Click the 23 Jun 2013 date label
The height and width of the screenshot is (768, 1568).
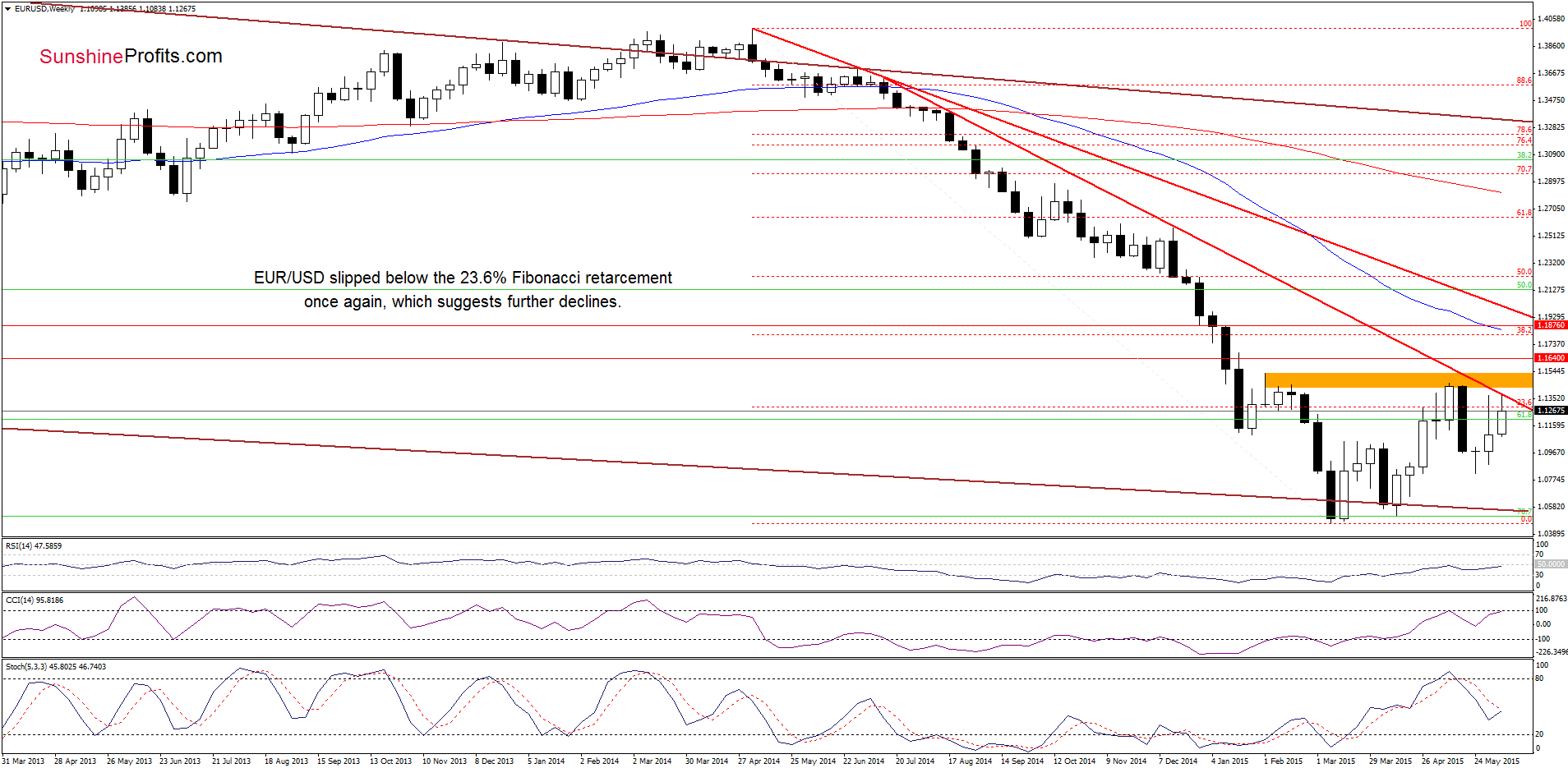180,761
